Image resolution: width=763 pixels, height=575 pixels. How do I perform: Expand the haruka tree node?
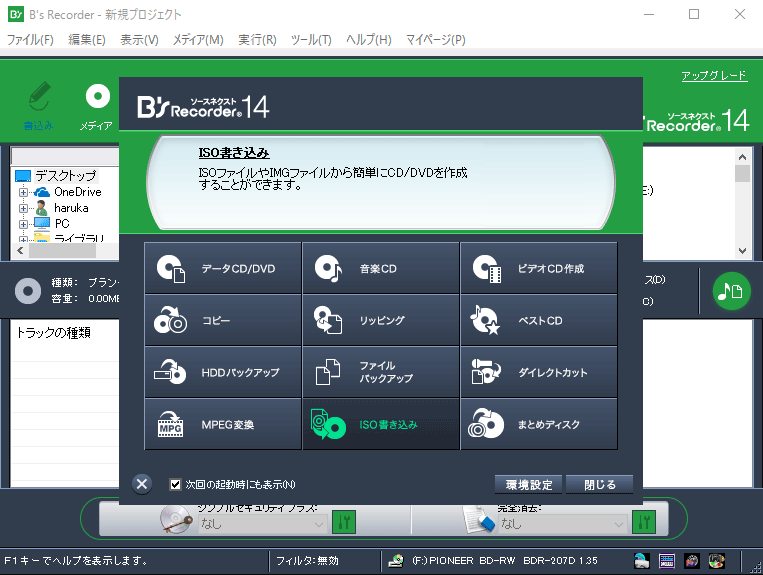[x=23, y=208]
